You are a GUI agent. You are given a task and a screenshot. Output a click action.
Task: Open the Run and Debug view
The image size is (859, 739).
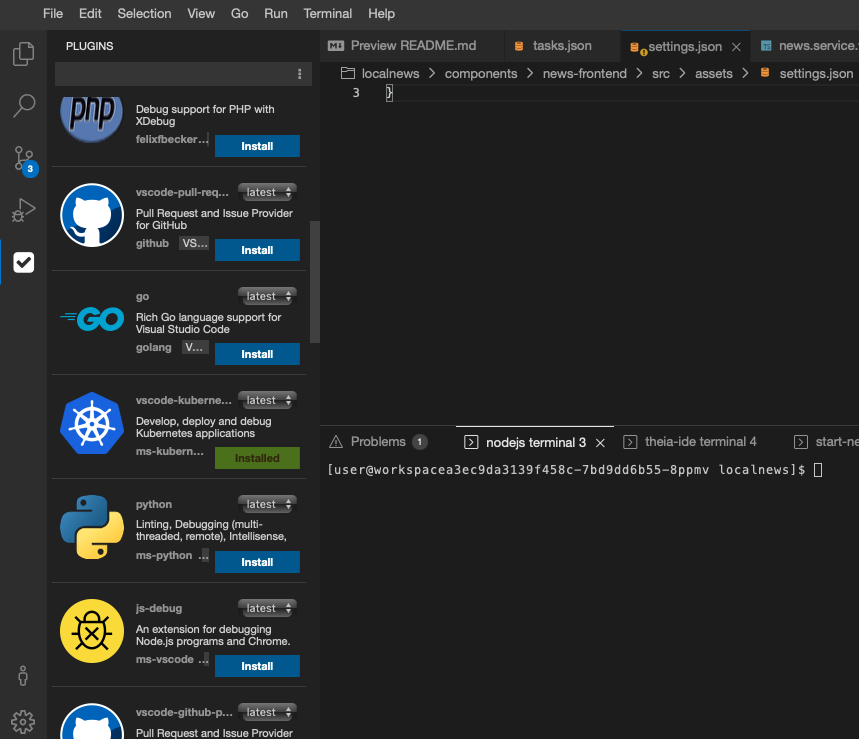pyautogui.click(x=24, y=210)
